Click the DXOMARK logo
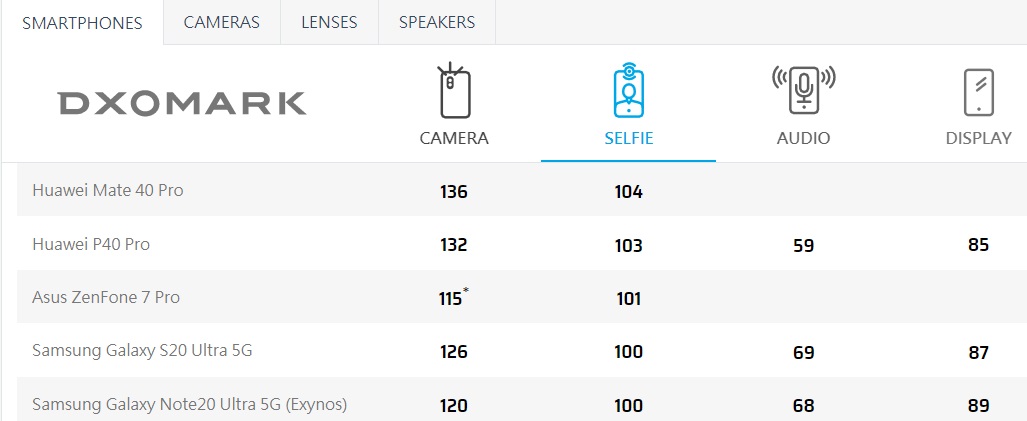The height and width of the screenshot is (421, 1027). 182,103
